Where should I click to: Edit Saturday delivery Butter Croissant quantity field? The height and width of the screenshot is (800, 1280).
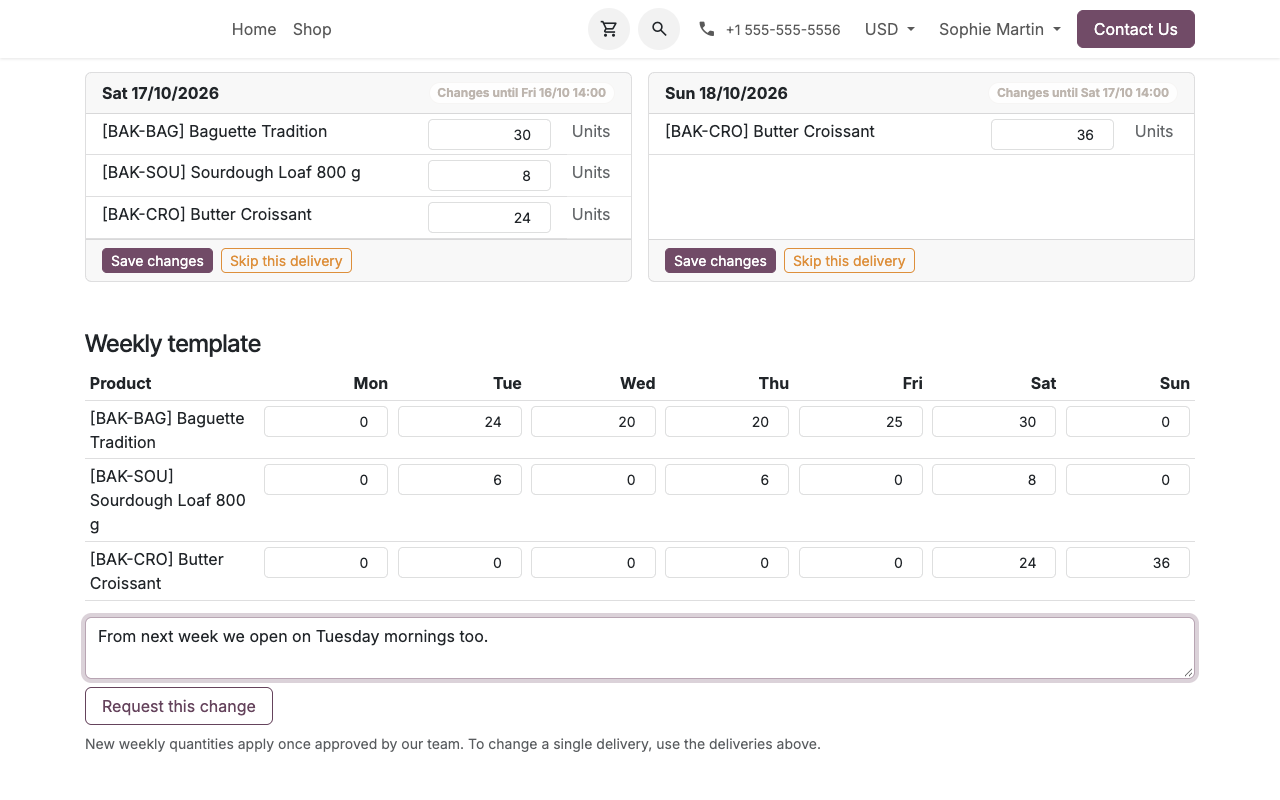[489, 217]
